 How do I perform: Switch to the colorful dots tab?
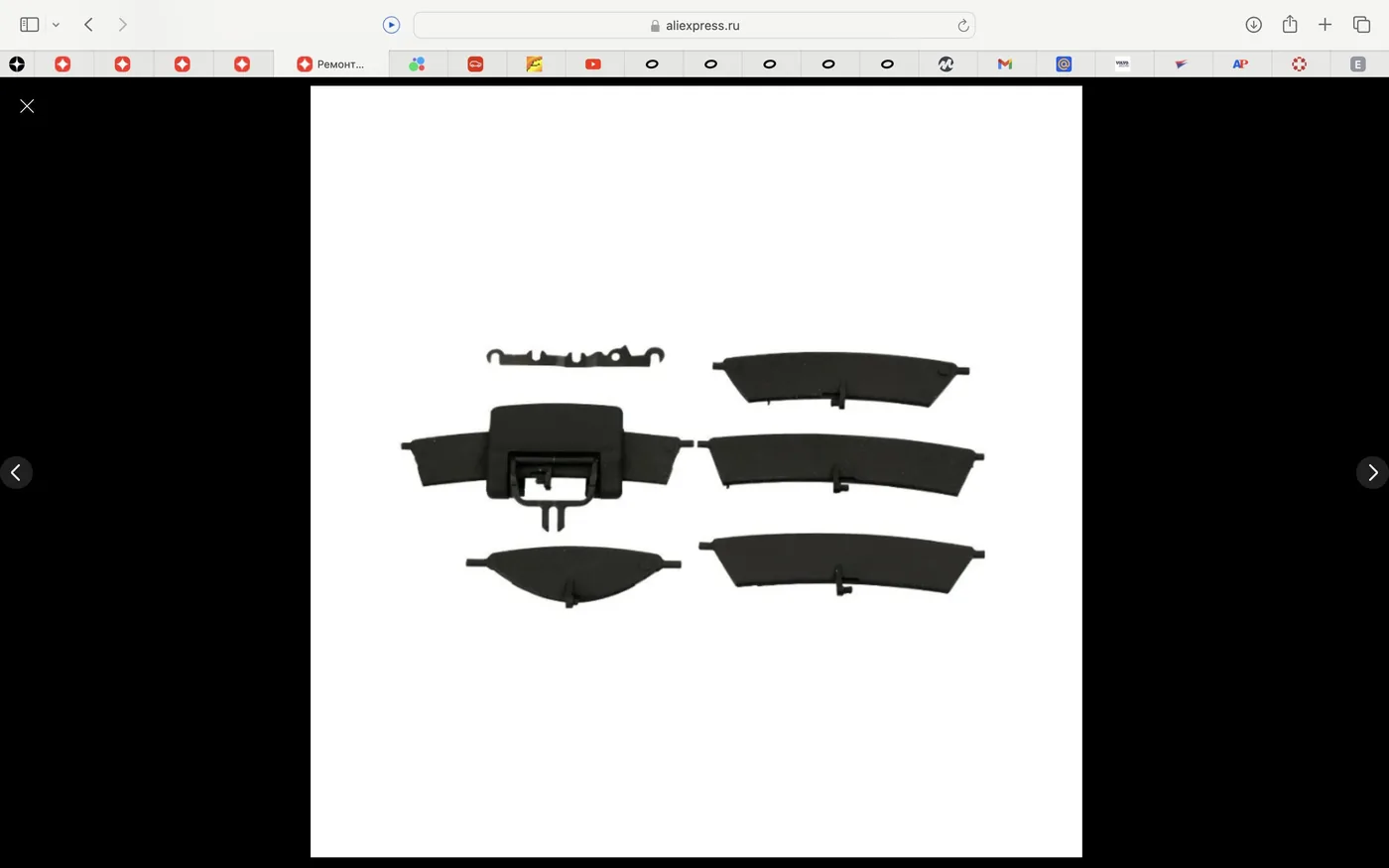pos(417,64)
